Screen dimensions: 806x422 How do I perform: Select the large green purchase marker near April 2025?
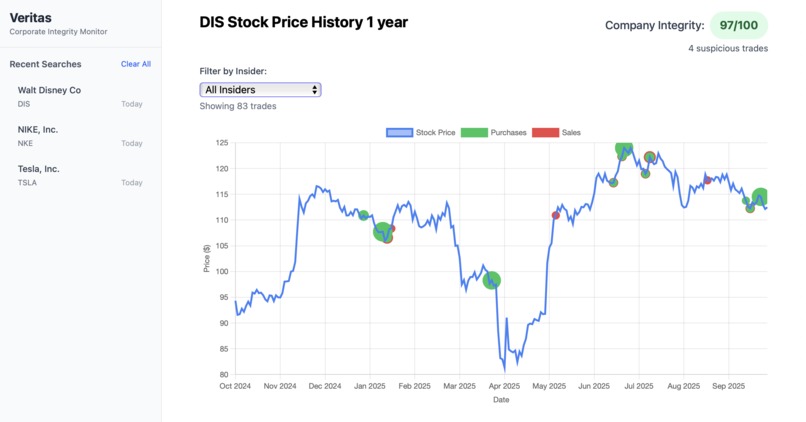coord(492,280)
